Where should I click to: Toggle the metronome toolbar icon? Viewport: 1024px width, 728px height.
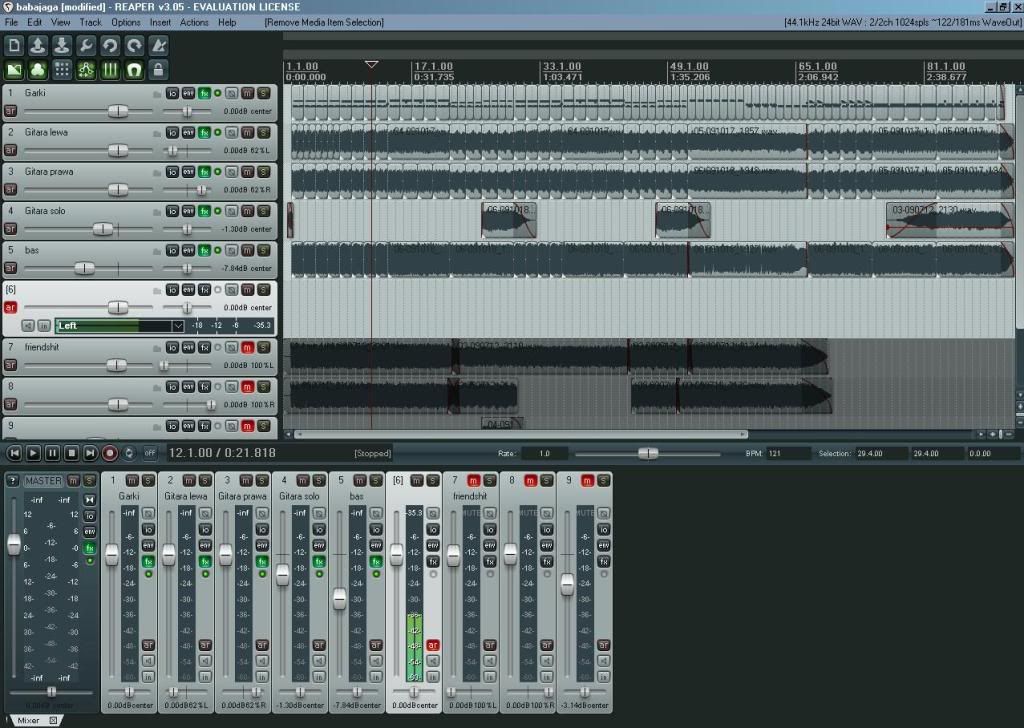pos(158,46)
